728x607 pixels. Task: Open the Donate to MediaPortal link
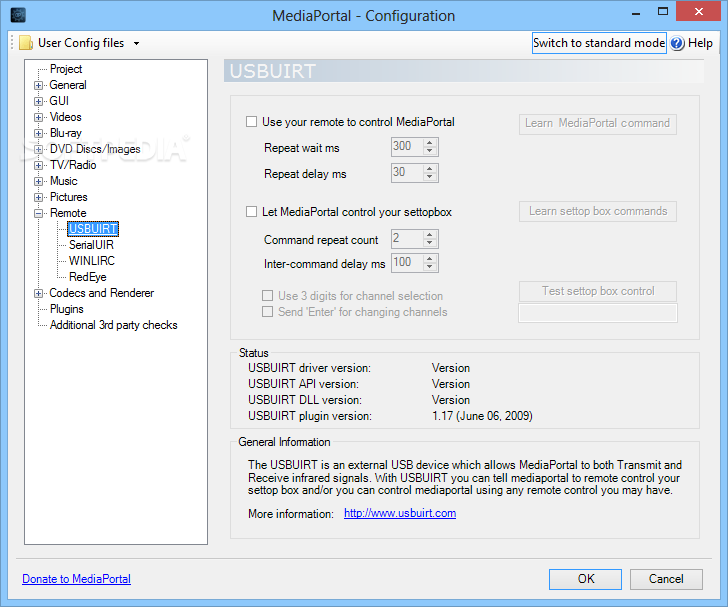(77, 579)
